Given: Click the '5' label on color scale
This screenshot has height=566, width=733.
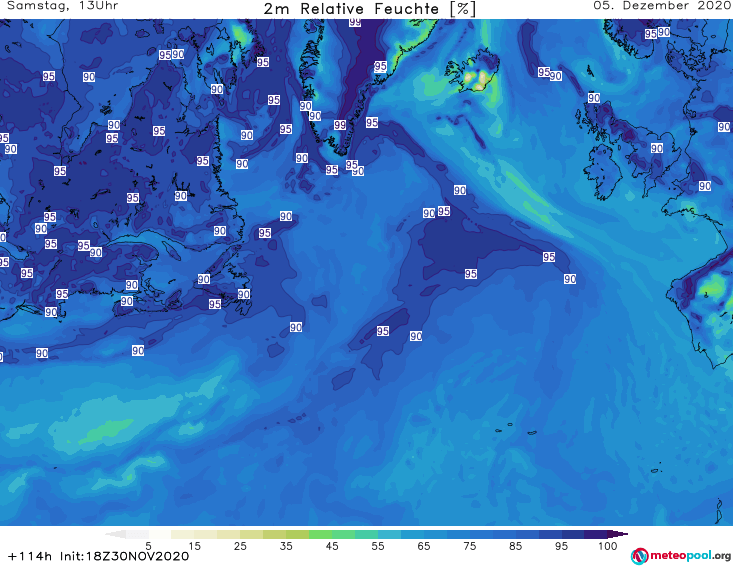Looking at the screenshot, I should click(x=149, y=546).
